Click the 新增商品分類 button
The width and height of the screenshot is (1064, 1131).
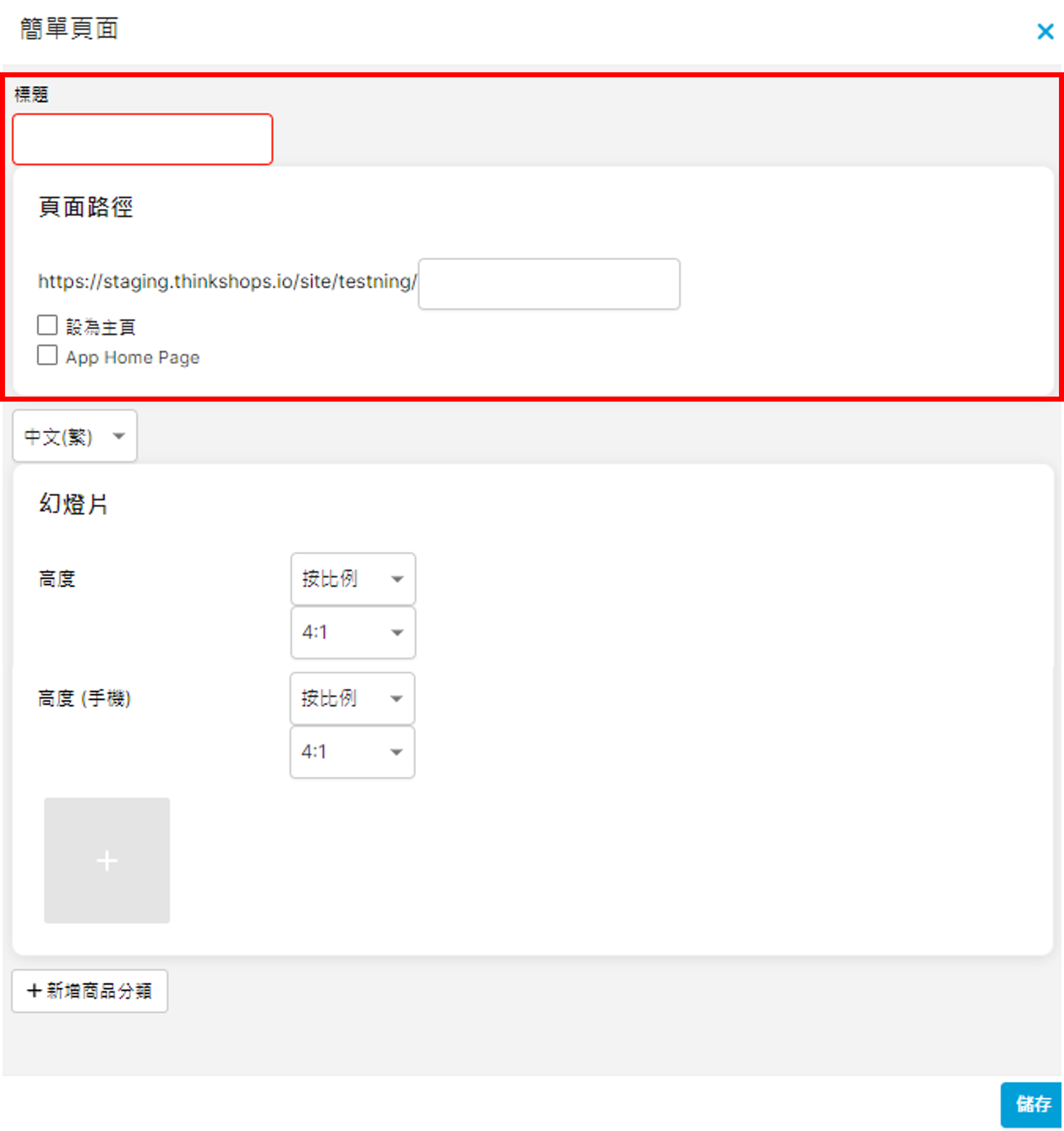pos(90,990)
